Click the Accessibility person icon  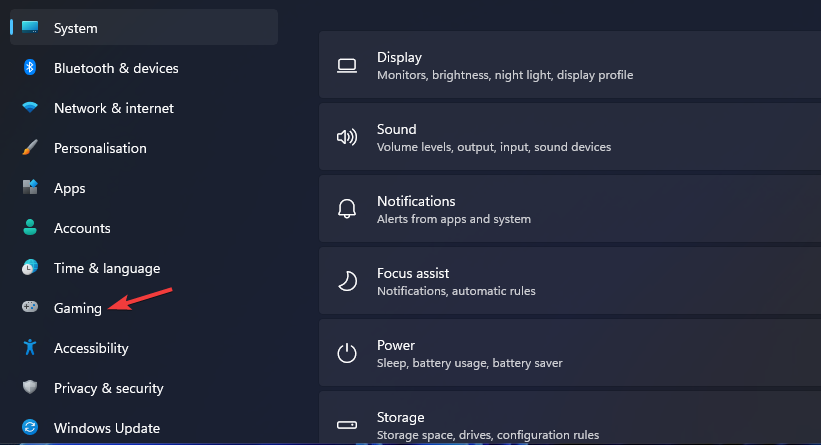[x=30, y=348]
